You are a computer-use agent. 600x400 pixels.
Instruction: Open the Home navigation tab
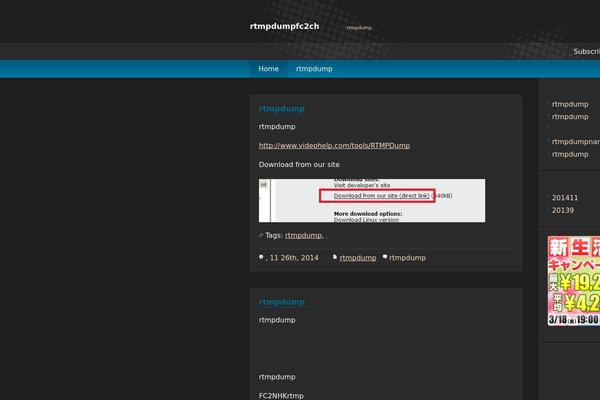(268, 69)
